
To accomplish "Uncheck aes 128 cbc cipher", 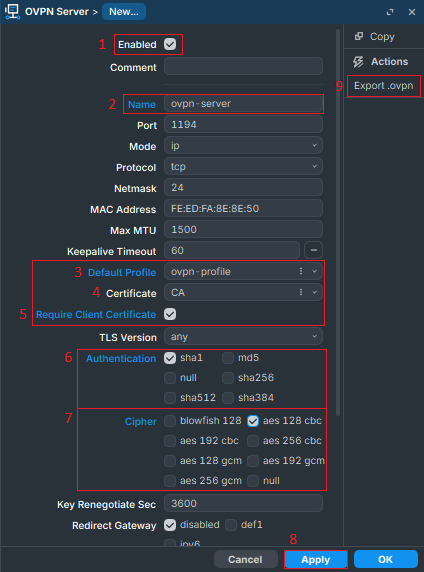I will pos(253,421).
